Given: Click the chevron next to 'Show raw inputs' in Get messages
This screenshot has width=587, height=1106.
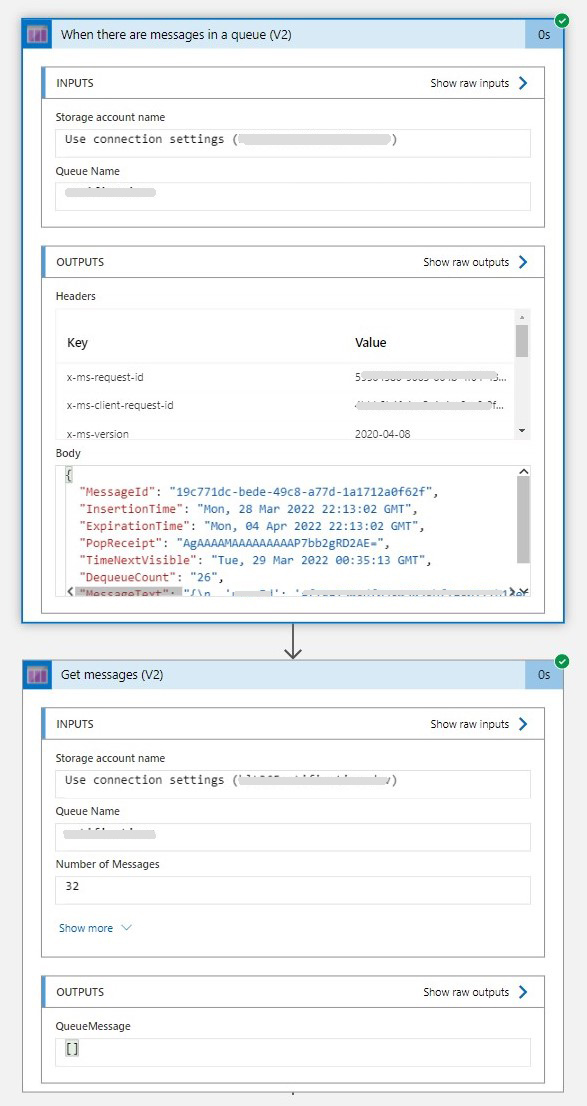Looking at the screenshot, I should pos(523,724).
